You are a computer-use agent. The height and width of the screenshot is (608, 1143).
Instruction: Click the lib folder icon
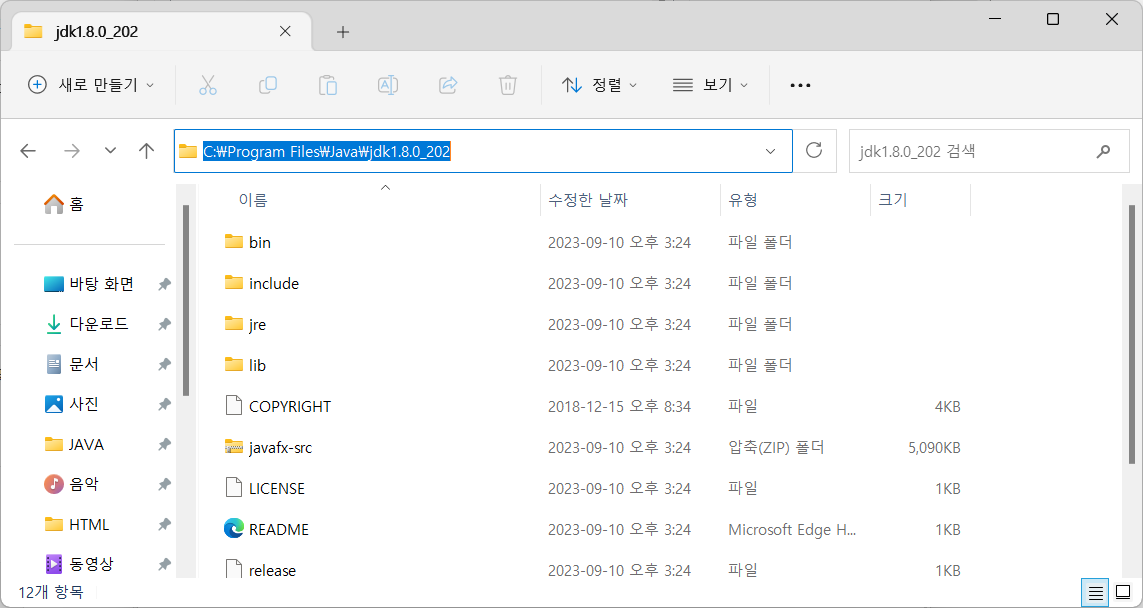point(233,364)
